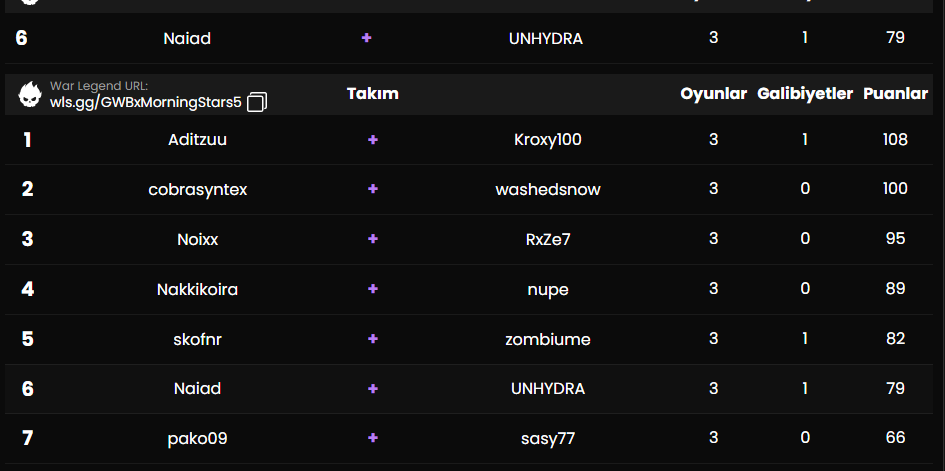
Task: Select player name RxZe7
Action: 548,240
